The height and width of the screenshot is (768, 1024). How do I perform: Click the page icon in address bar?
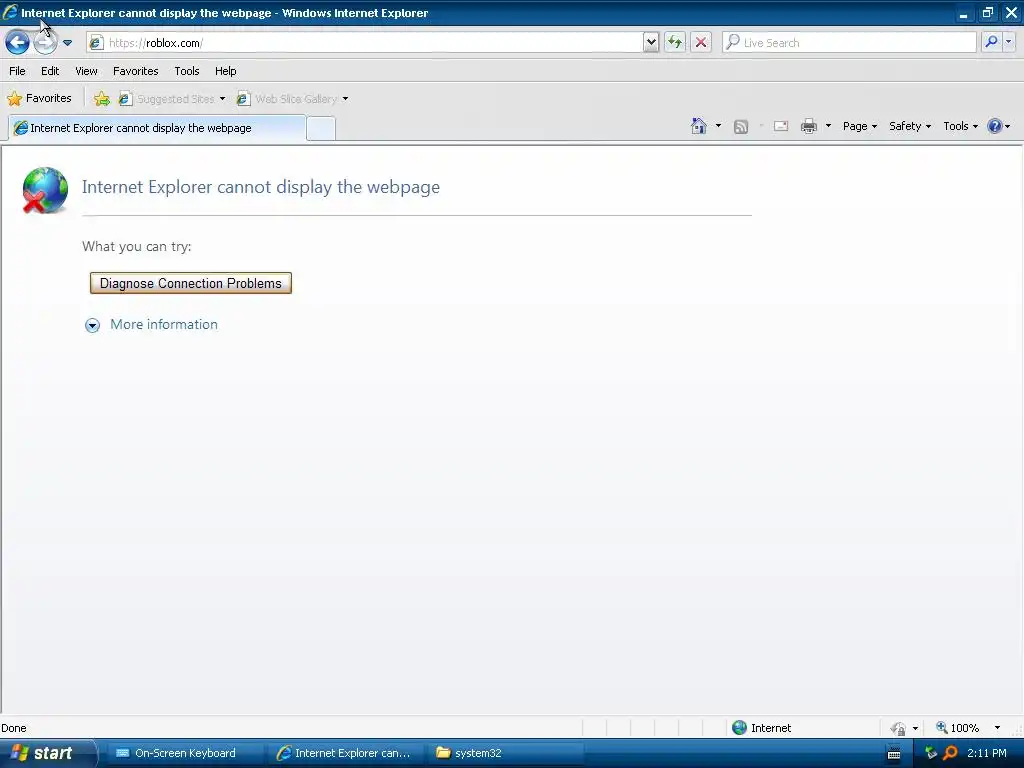[x=96, y=43]
